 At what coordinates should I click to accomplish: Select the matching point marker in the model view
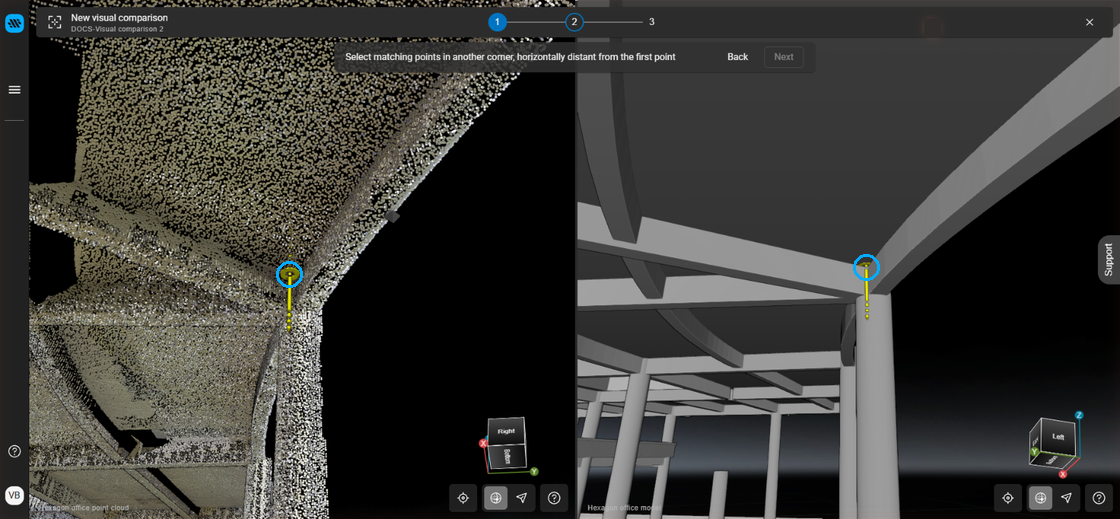pyautogui.click(x=866, y=268)
